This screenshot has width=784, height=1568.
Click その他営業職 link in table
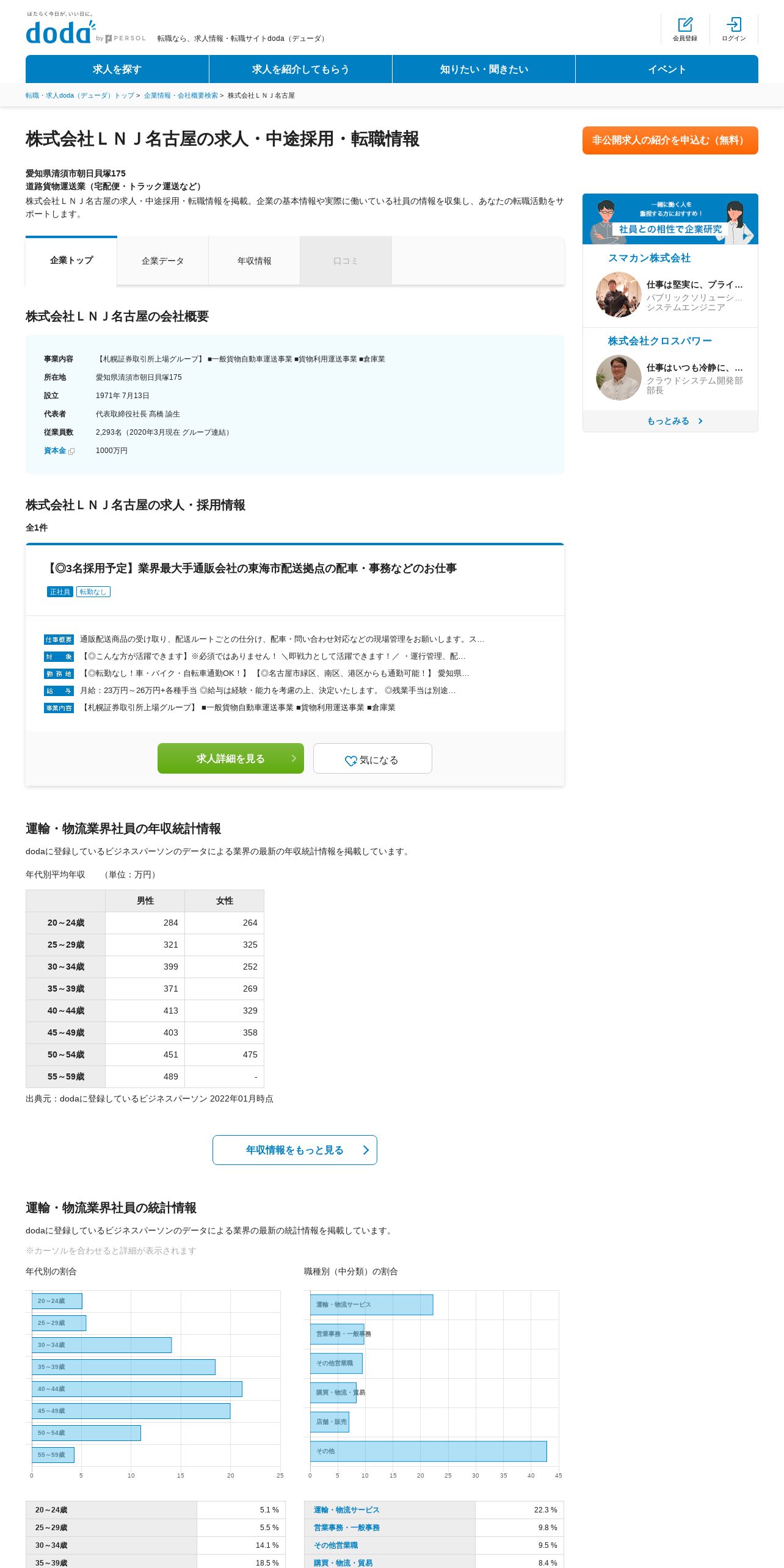(x=336, y=1545)
